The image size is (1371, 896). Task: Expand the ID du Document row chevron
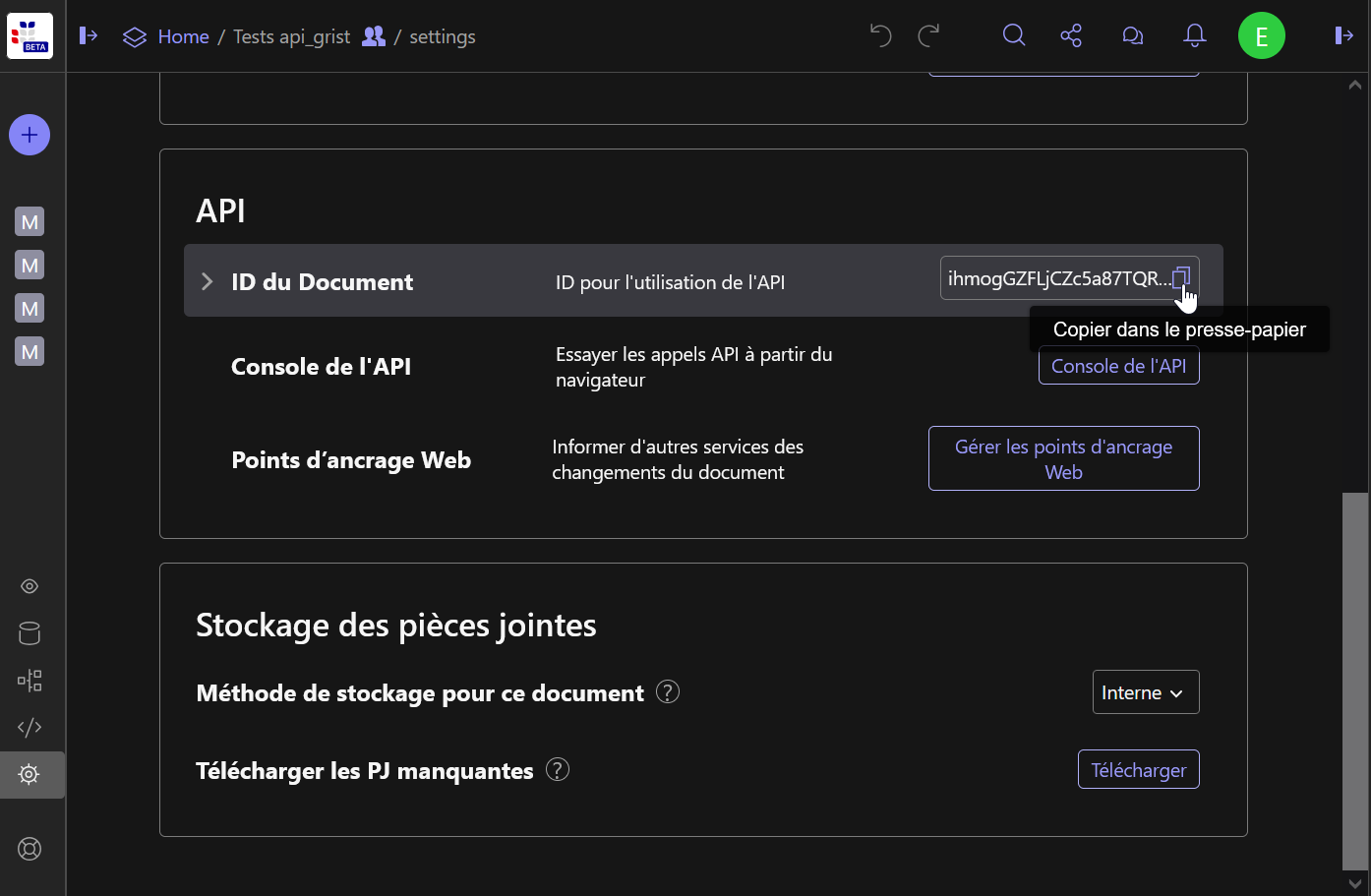207,281
